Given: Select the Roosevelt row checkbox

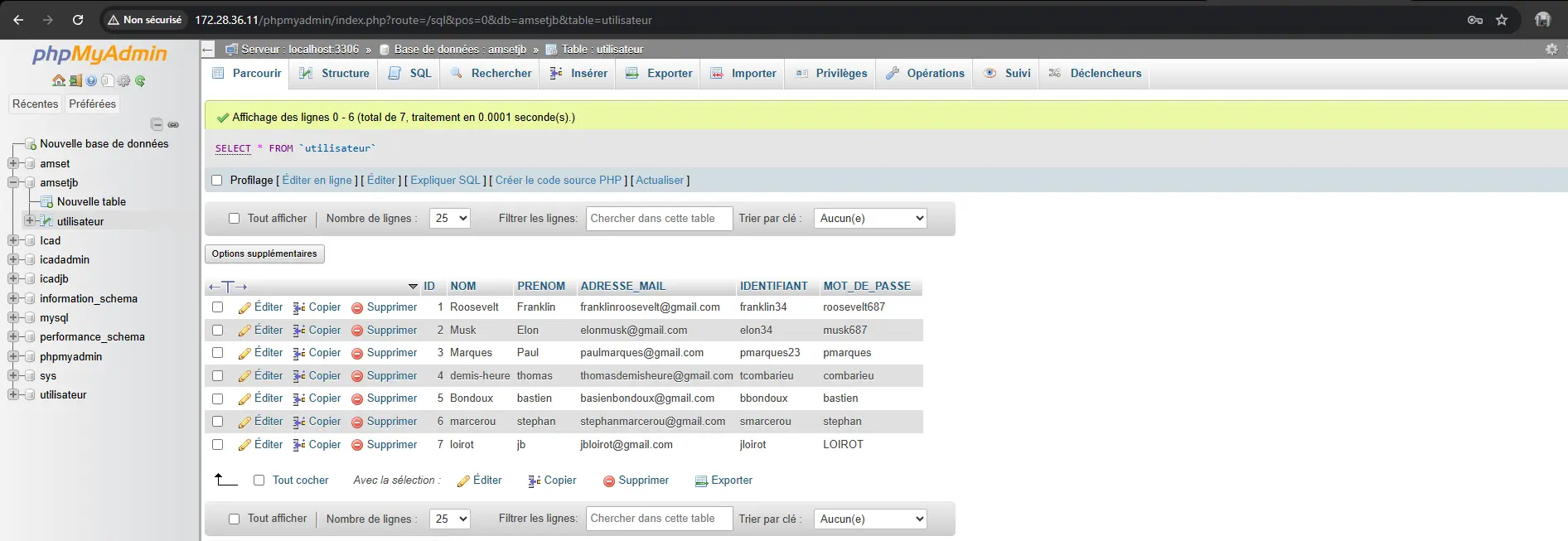Looking at the screenshot, I should point(217,307).
